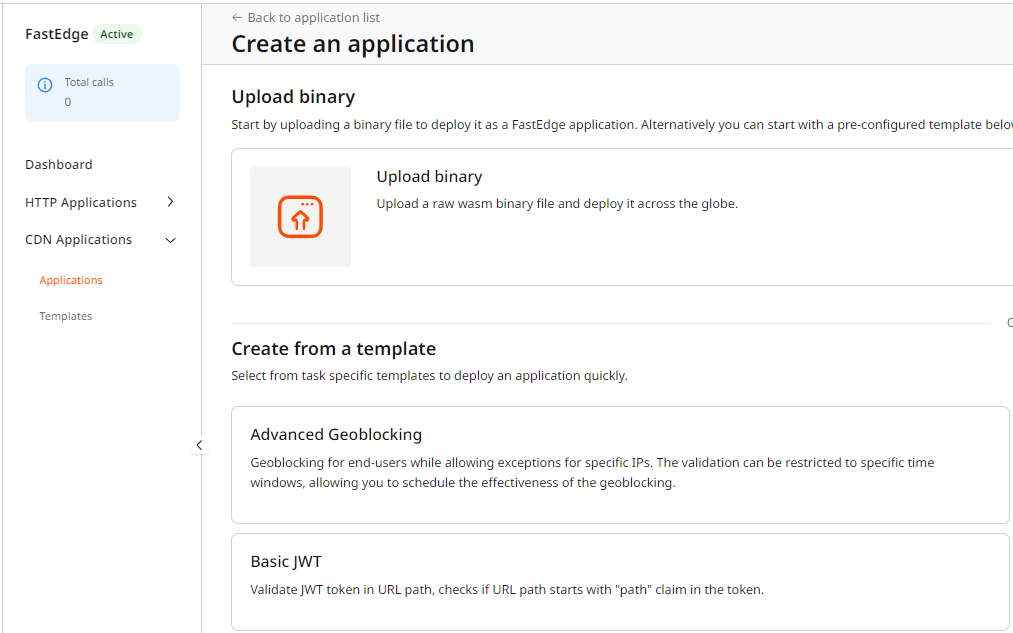Expand the HTTP Applications chevron
The width and height of the screenshot is (1013, 633).
point(170,202)
